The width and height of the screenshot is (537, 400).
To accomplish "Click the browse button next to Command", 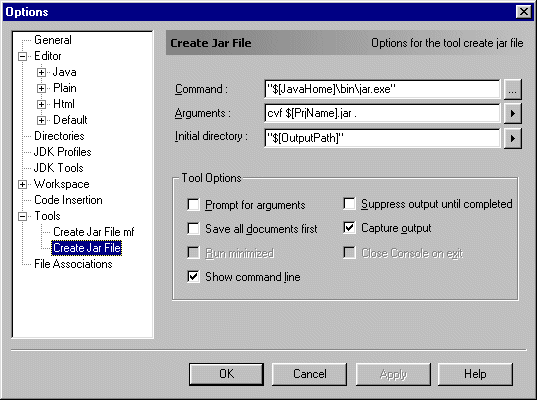I will (512, 89).
